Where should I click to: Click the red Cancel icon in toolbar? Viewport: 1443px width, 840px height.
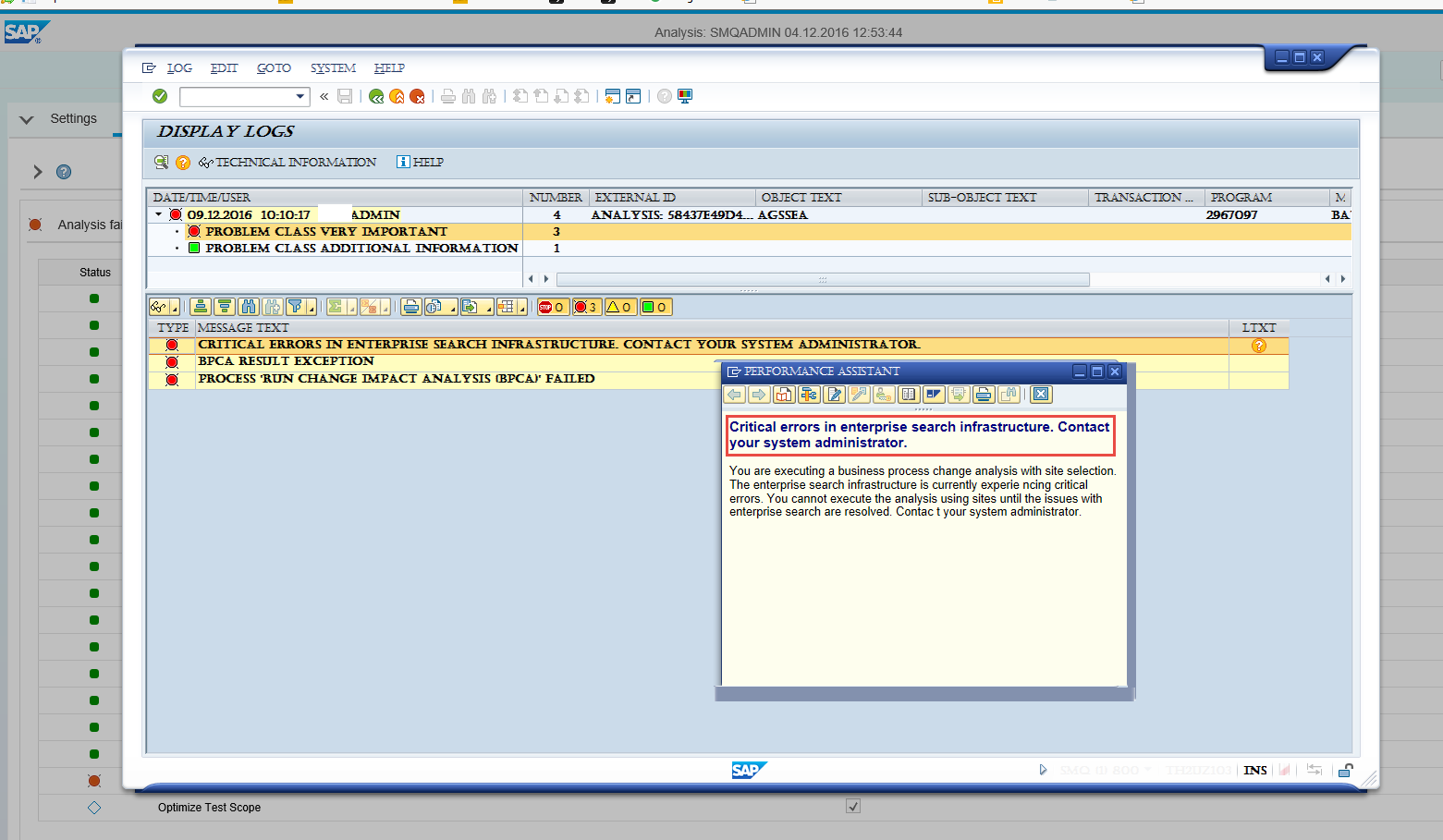click(x=417, y=96)
